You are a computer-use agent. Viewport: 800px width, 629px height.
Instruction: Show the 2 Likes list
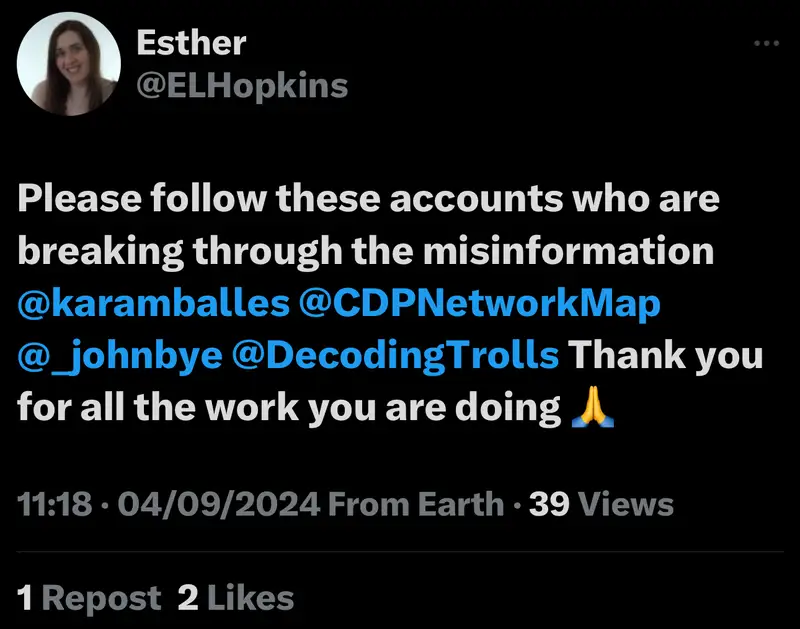click(x=235, y=598)
